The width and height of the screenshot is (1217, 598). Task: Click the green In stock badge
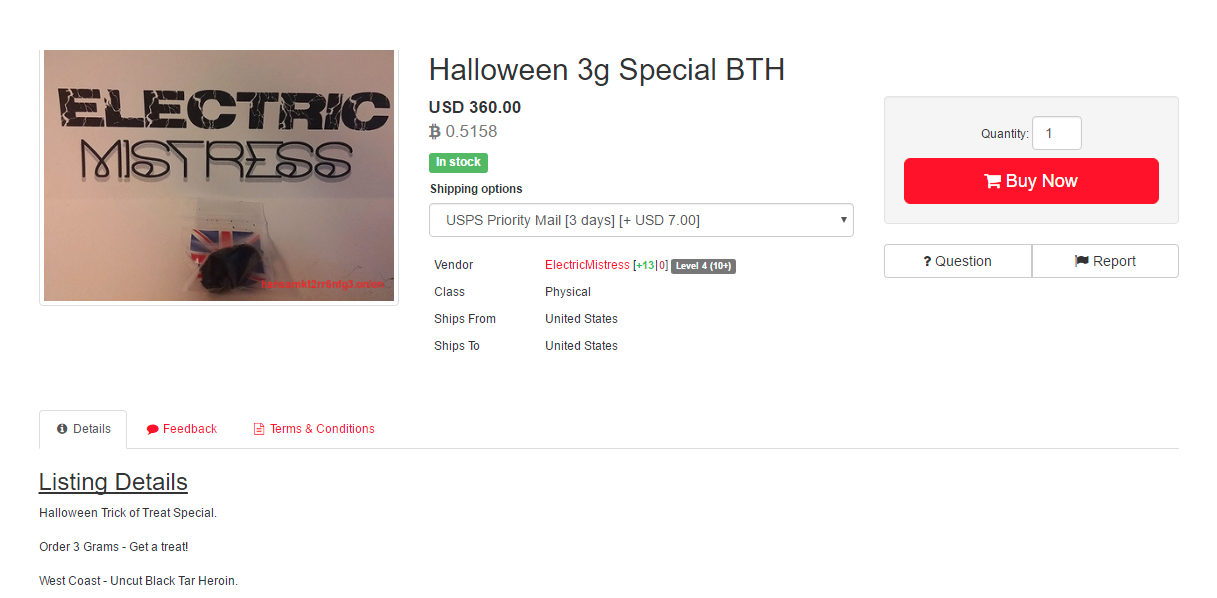point(458,162)
